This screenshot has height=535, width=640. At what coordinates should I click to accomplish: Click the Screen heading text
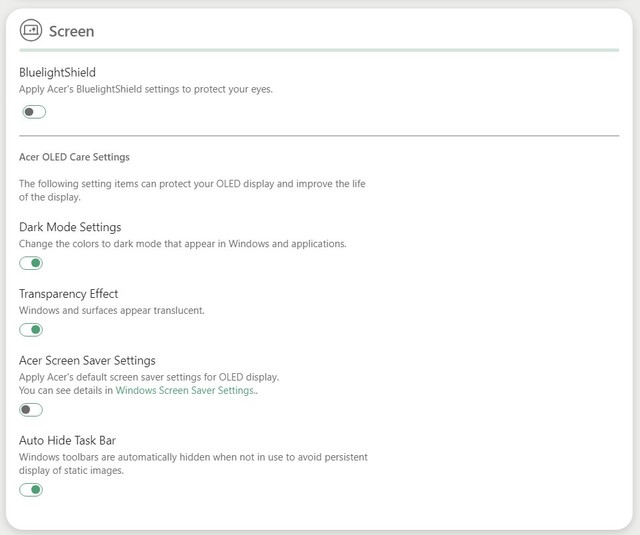pyautogui.click(x=71, y=31)
